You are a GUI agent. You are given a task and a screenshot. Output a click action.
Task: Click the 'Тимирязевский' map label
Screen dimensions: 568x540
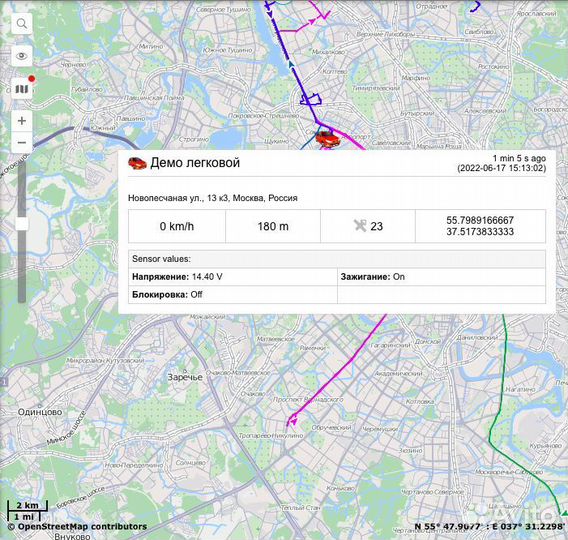[376, 88]
